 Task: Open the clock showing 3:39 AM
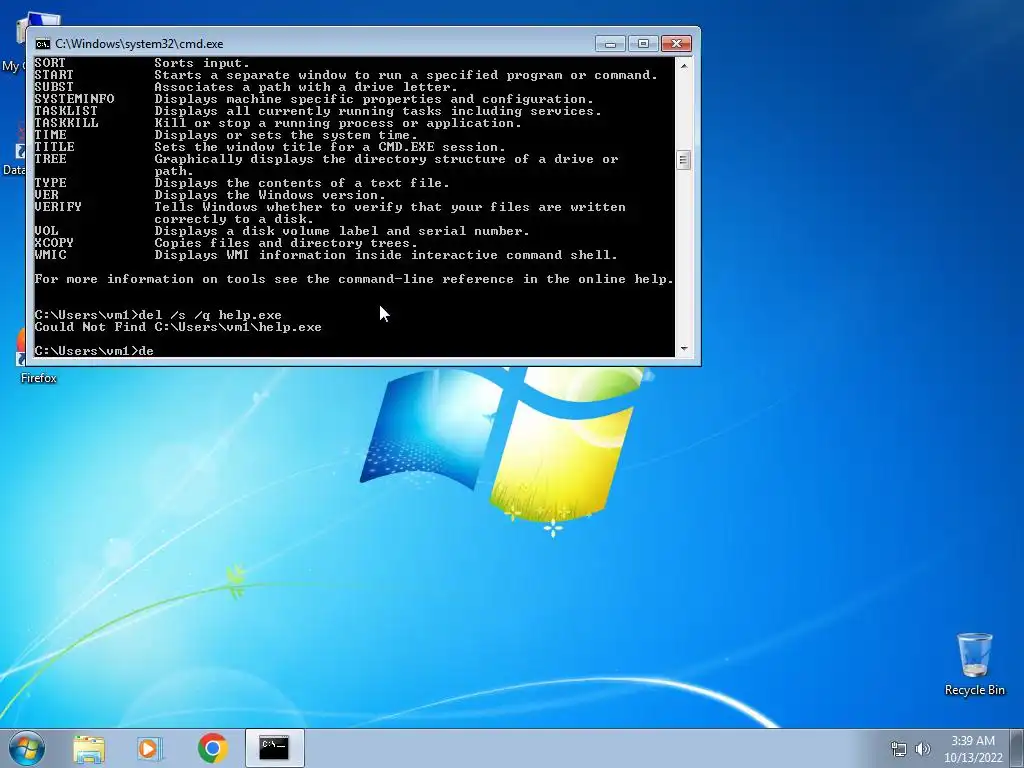(972, 741)
